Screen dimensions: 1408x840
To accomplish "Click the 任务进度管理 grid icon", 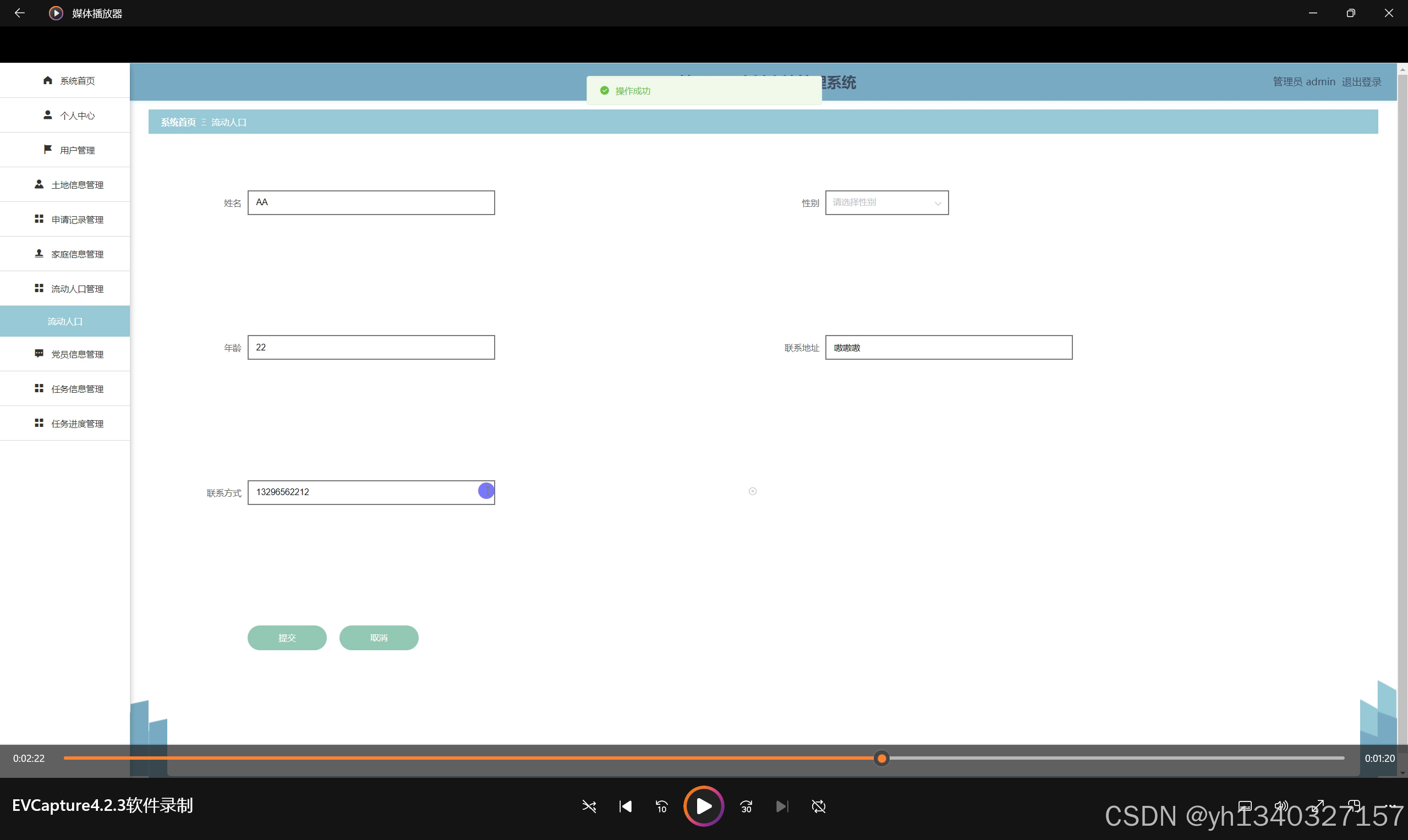I will click(39, 423).
